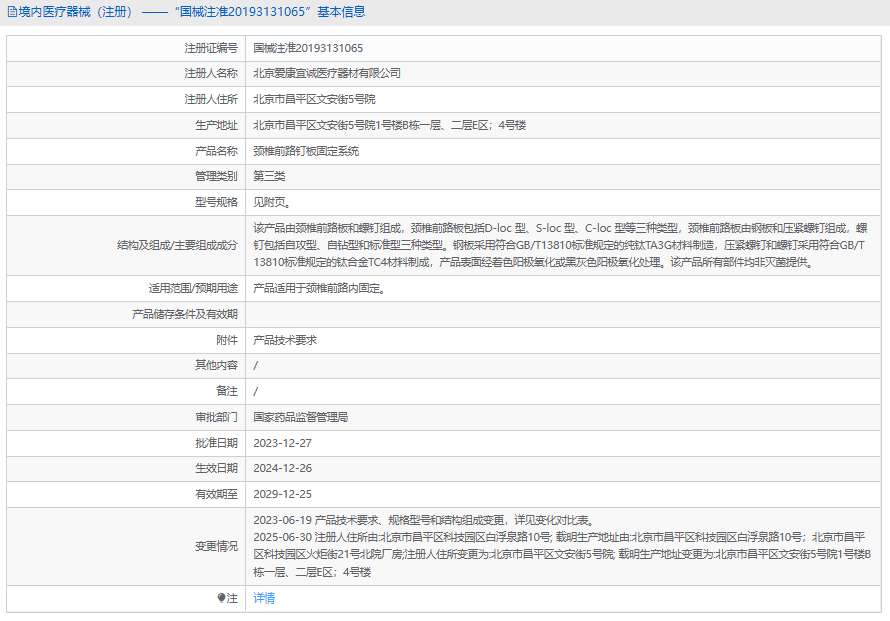Click registrant name 北京爱康宜诚医疗器材有限公司
Screen dimensions: 890x621
pos(327,73)
